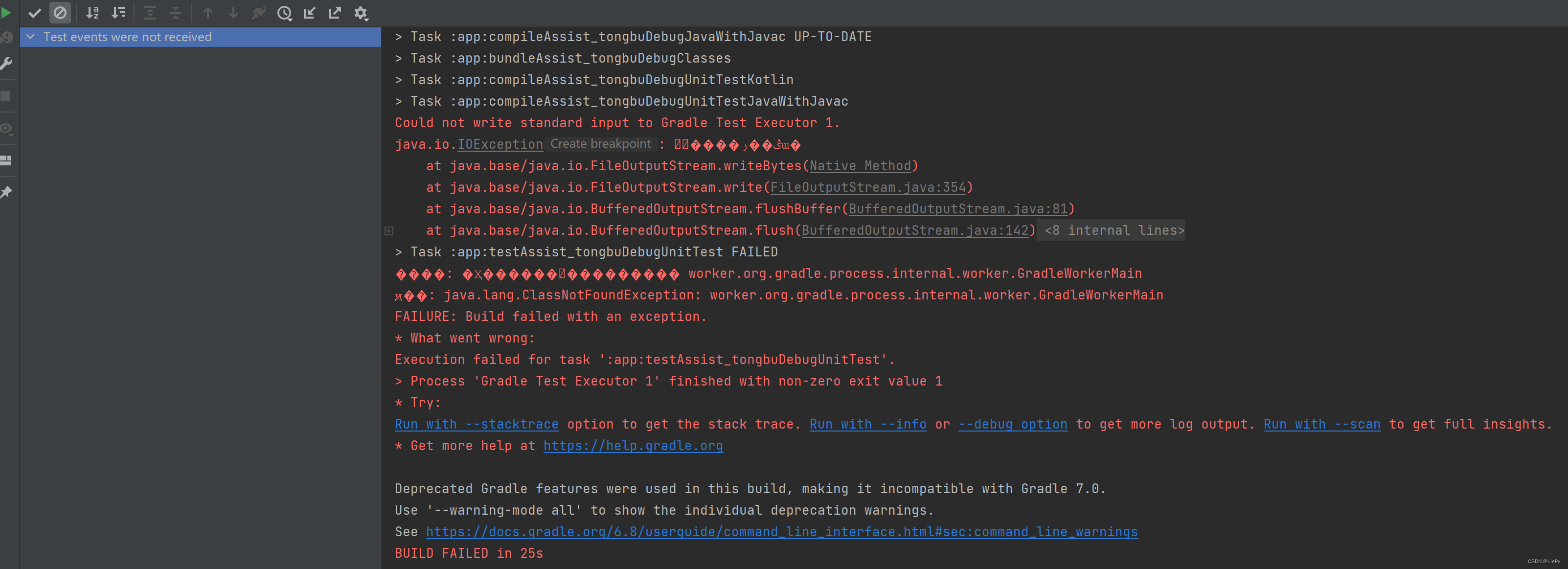Jump to next failed test with down arrow
The height and width of the screenshot is (569, 1568).
tap(233, 12)
